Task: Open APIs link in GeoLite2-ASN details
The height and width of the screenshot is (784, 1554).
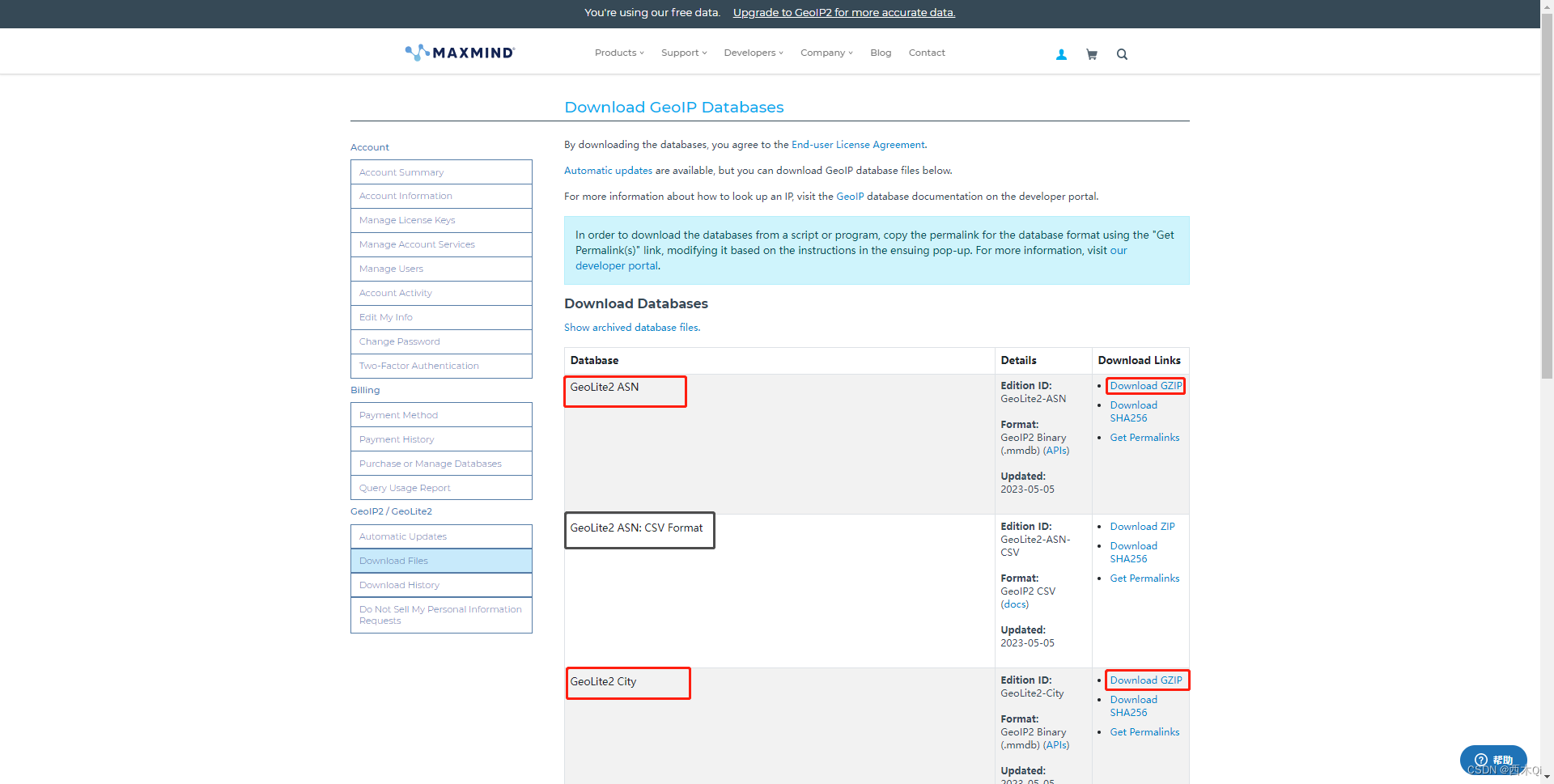Action: click(1055, 451)
